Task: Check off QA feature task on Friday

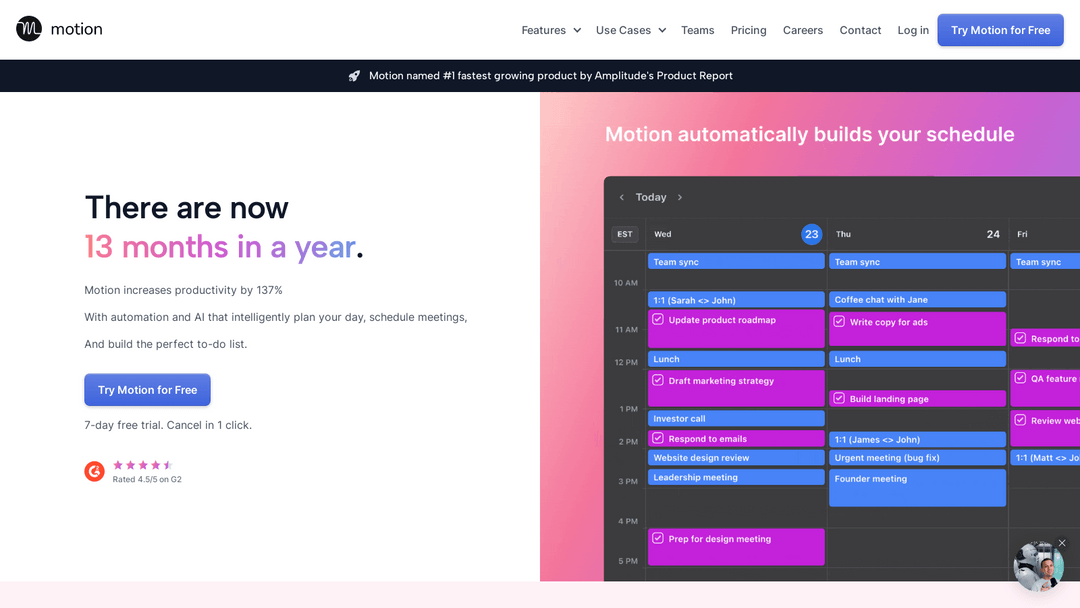Action: tap(1020, 378)
